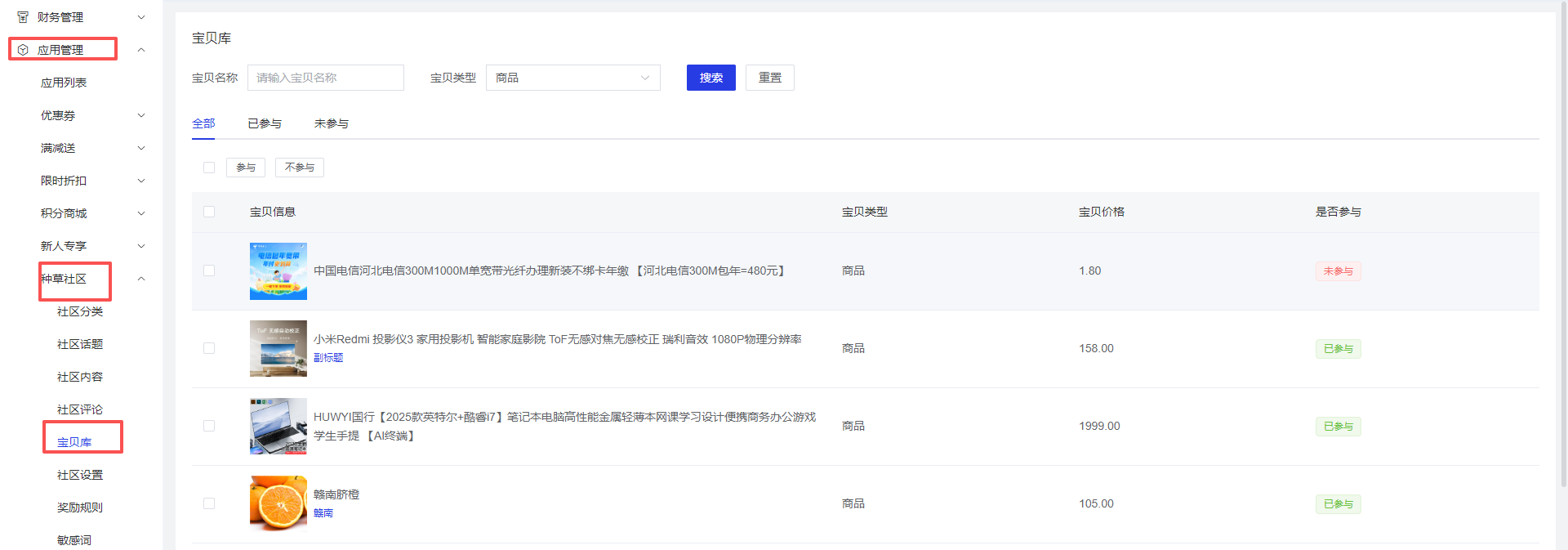Open the HUWYI laptop product thumbnail
Image resolution: width=1568 pixels, height=550 pixels.
(x=278, y=426)
